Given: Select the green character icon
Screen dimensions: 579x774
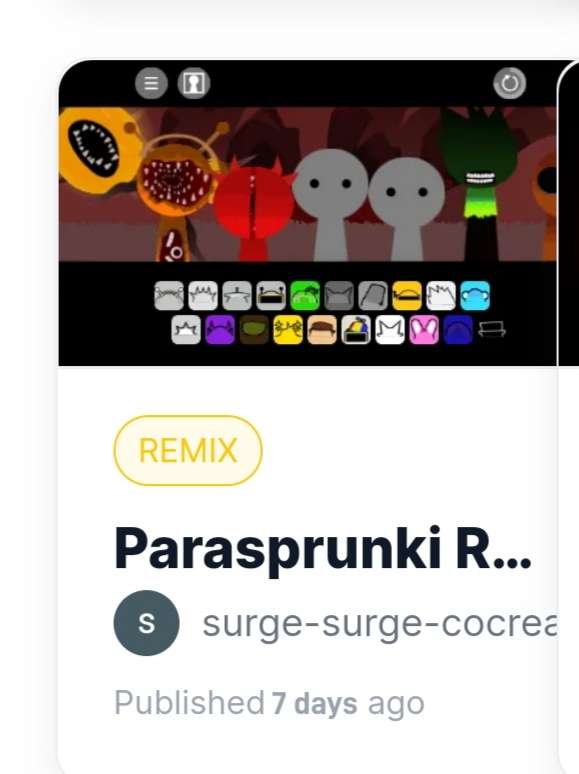Looking at the screenshot, I should (305, 296).
